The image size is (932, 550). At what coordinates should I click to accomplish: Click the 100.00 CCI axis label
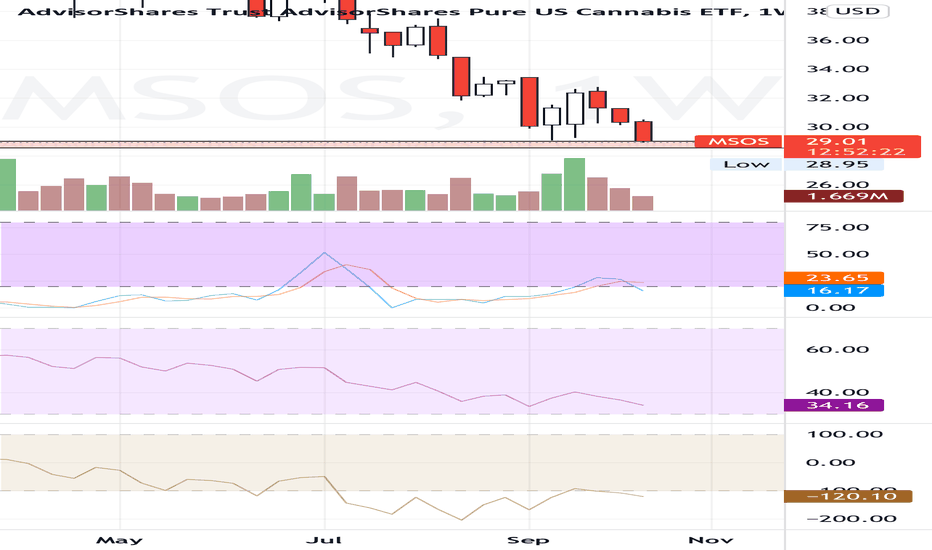(844, 434)
